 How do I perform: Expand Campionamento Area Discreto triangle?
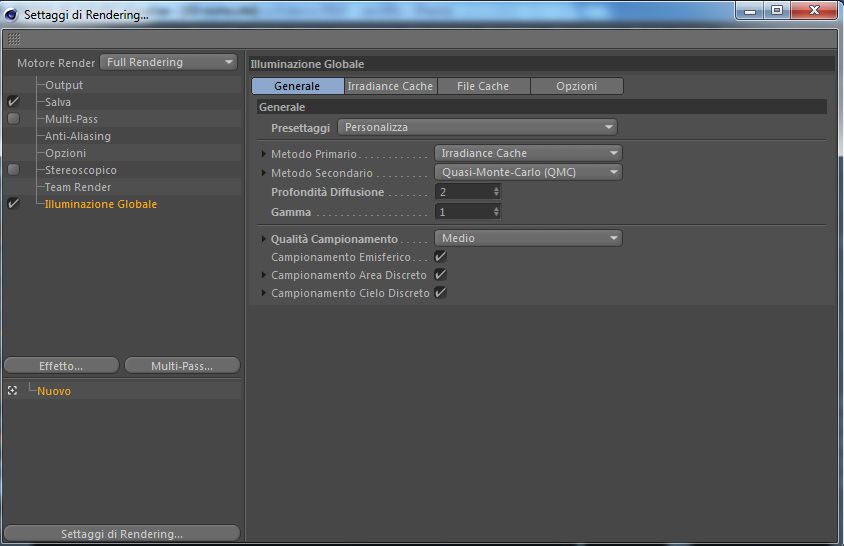pyautogui.click(x=263, y=275)
